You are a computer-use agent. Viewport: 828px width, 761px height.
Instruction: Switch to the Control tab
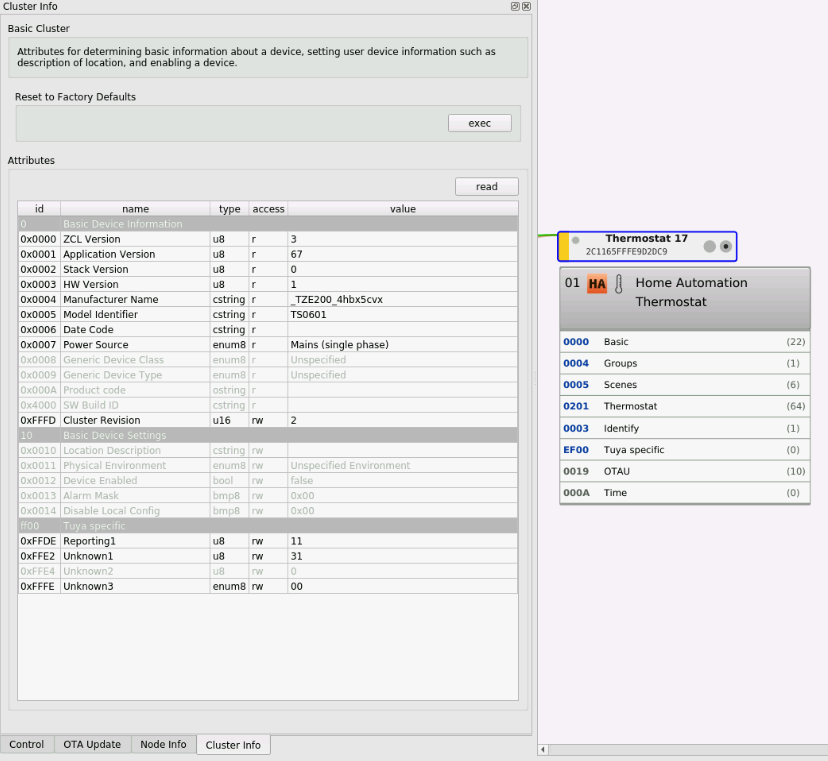tap(27, 744)
